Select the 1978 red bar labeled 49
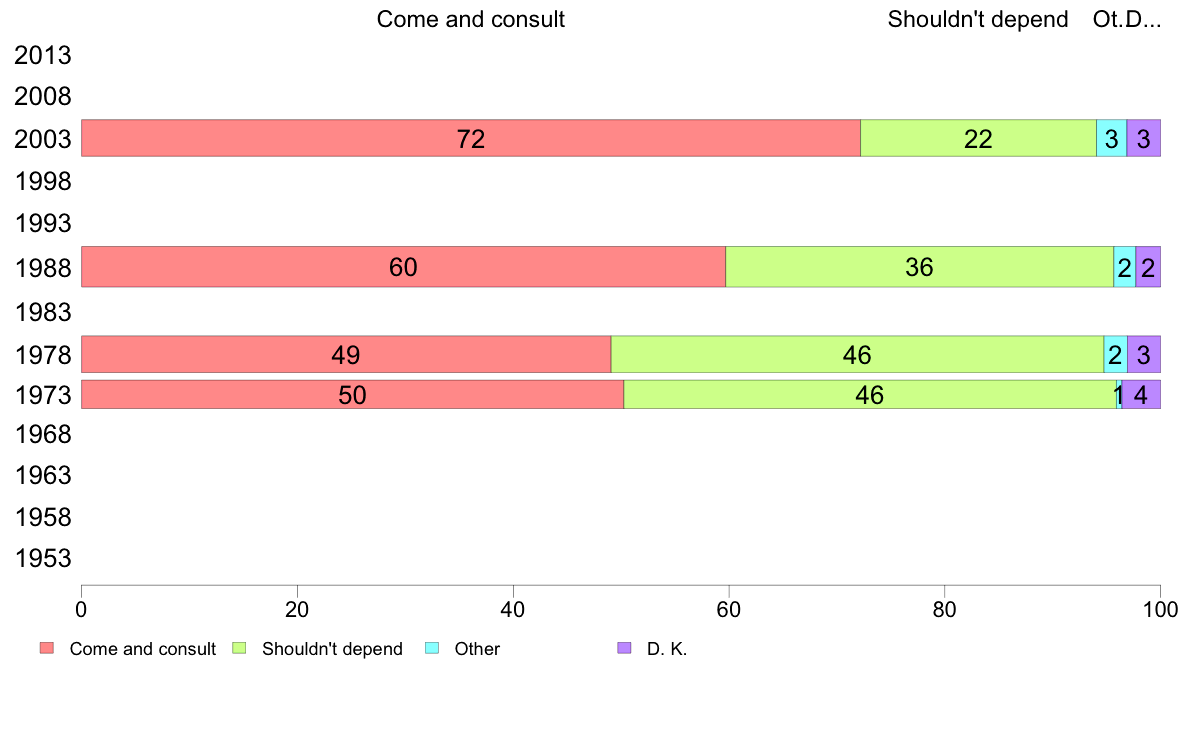This screenshot has width=1188, height=736. pos(345,354)
